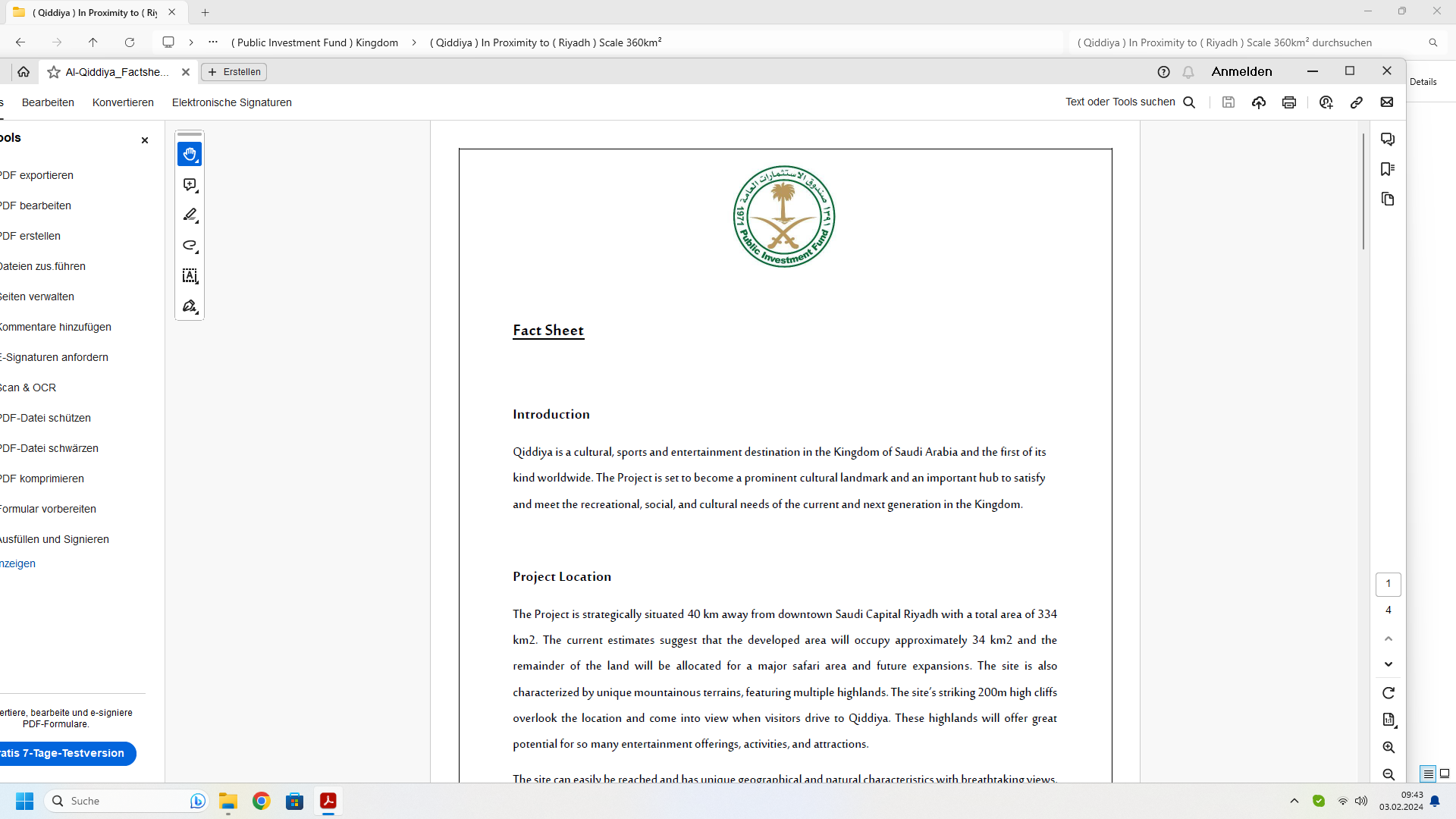Select Kommentare hinzufügen tool

pos(55,327)
